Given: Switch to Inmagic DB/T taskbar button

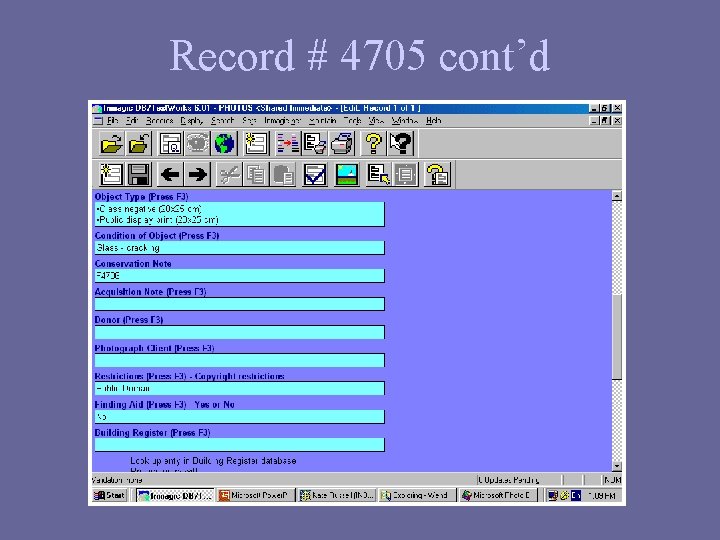Looking at the screenshot, I should click(175, 495).
